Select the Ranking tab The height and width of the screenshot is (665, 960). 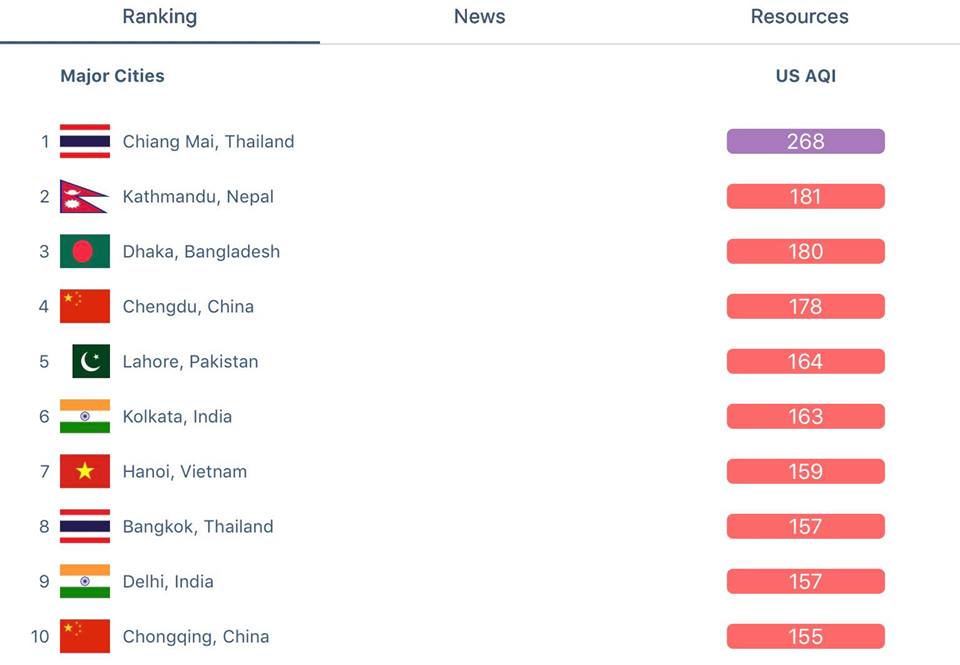160,17
